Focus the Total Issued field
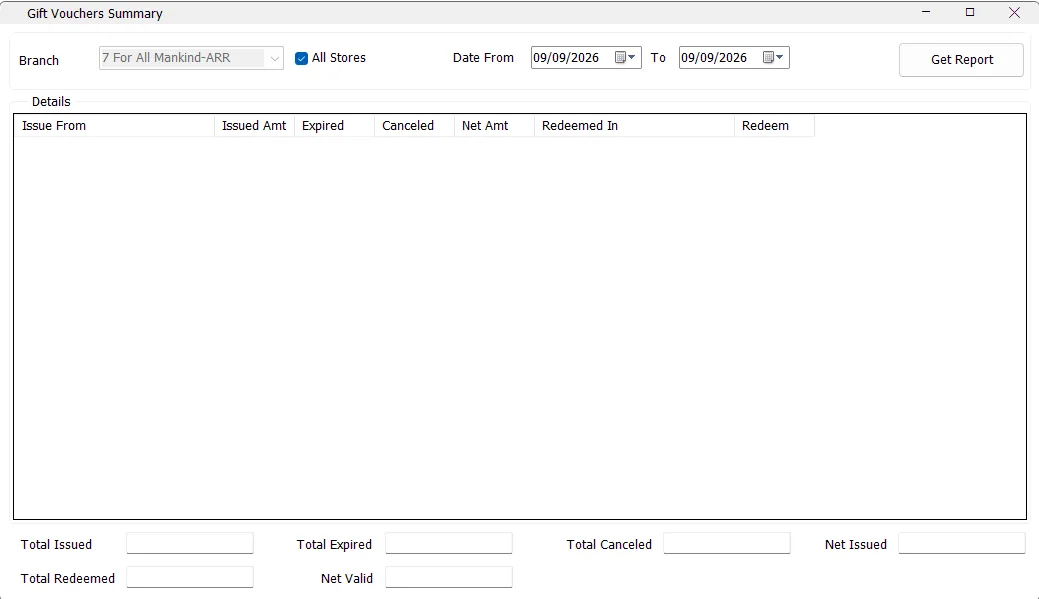Image resolution: width=1039 pixels, height=599 pixels. pos(190,543)
